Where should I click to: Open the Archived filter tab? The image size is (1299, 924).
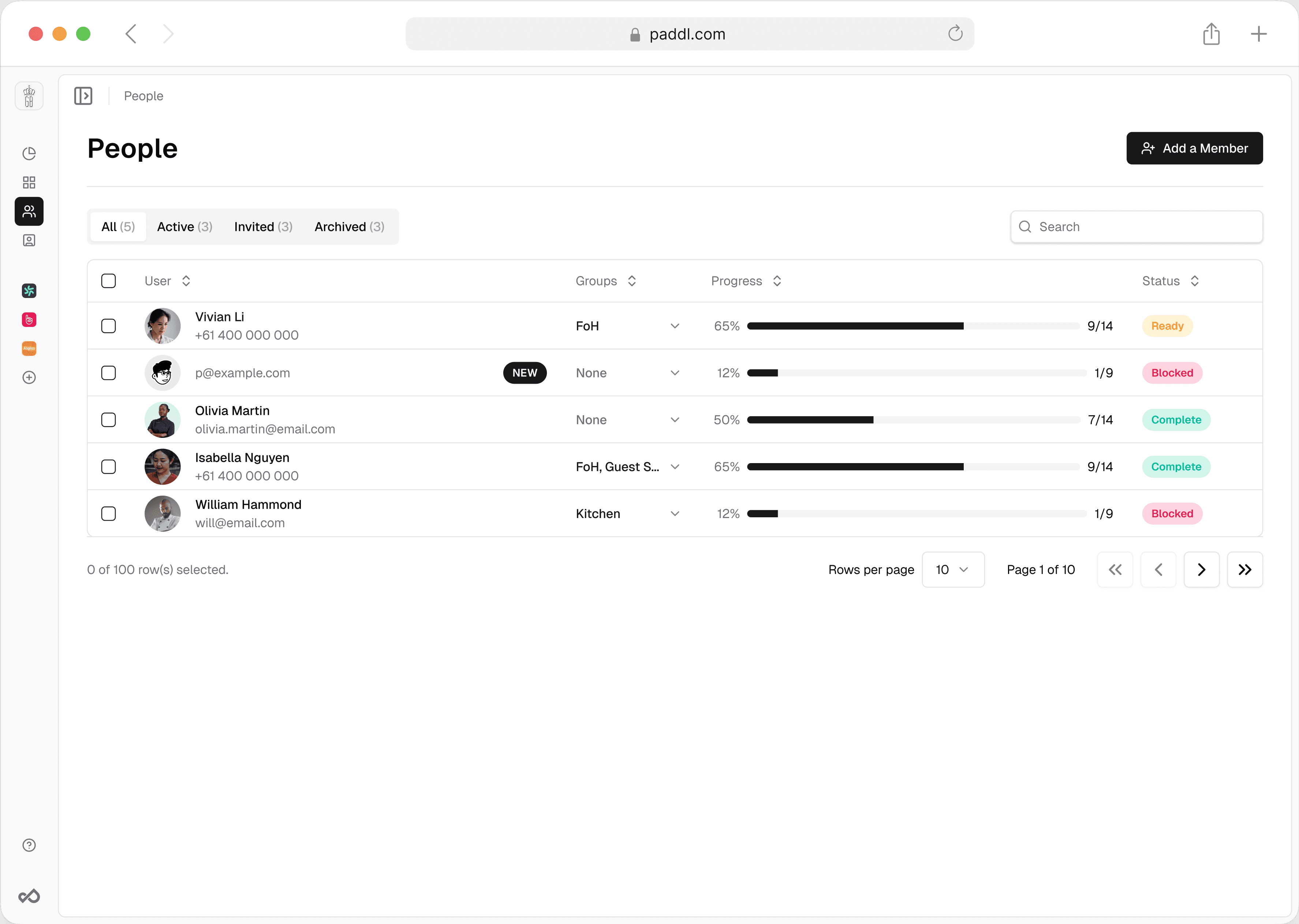(349, 227)
